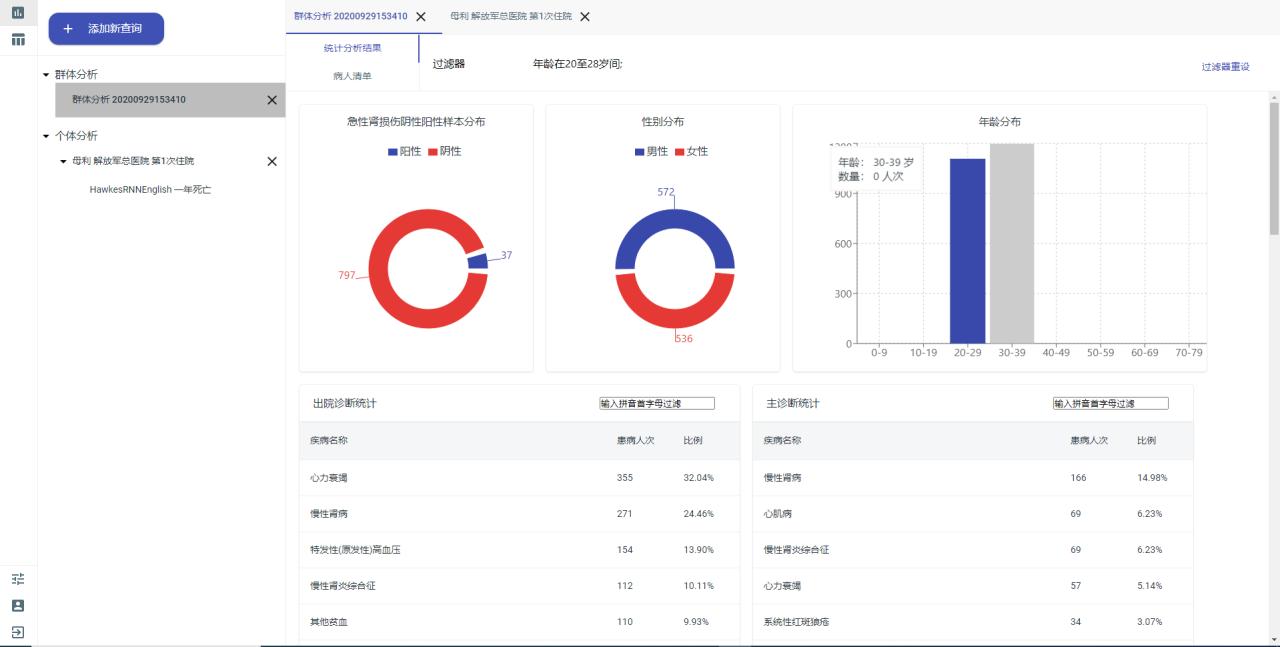The image size is (1280, 647).
Task: Open the bar chart analysis sidebar icon
Action: [x=18, y=13]
